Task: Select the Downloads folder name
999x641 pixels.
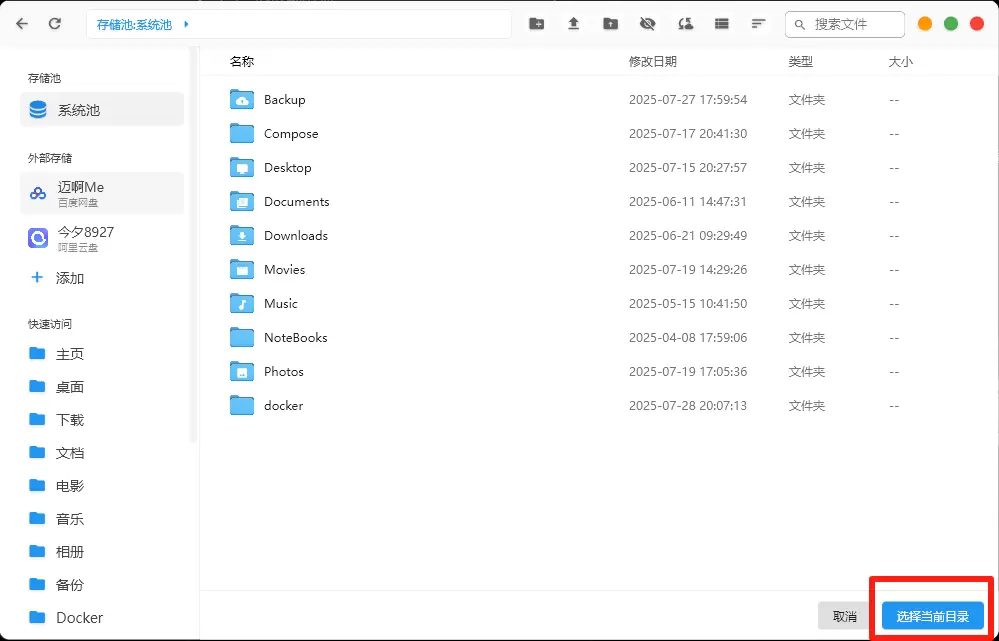Action: point(296,235)
